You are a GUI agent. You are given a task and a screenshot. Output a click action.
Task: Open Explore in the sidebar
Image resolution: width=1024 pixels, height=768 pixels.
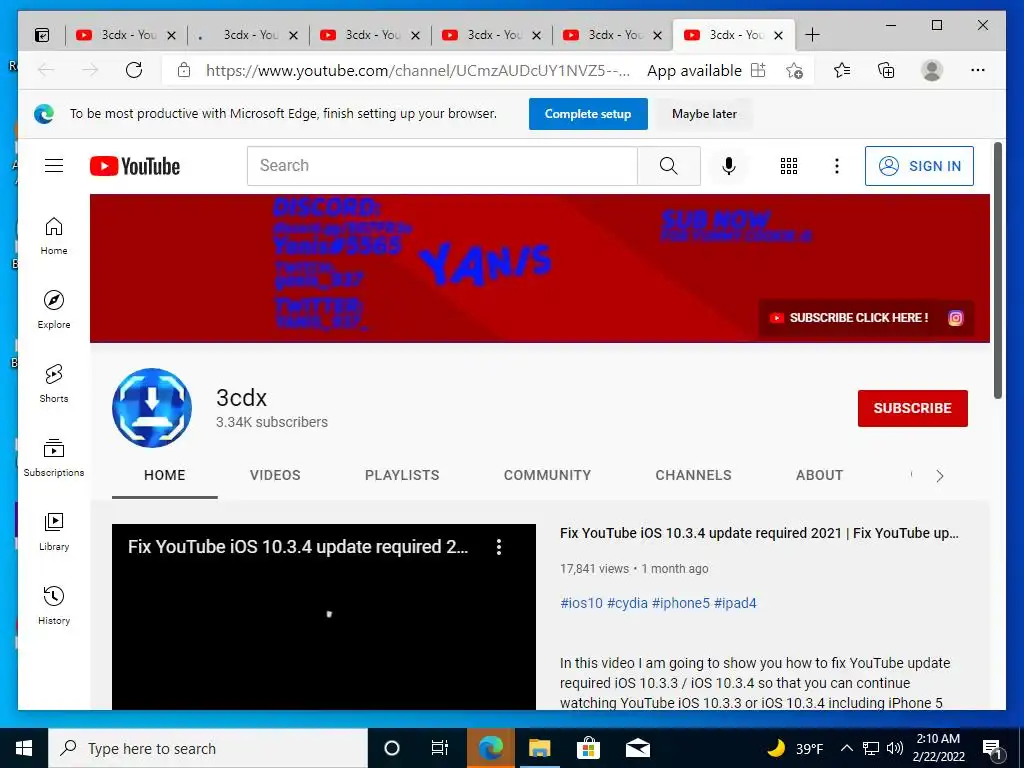coord(54,310)
